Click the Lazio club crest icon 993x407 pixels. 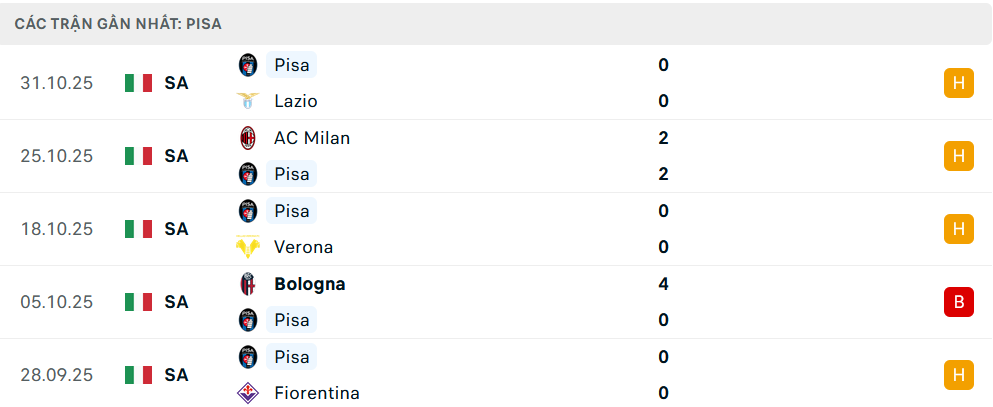point(247,101)
